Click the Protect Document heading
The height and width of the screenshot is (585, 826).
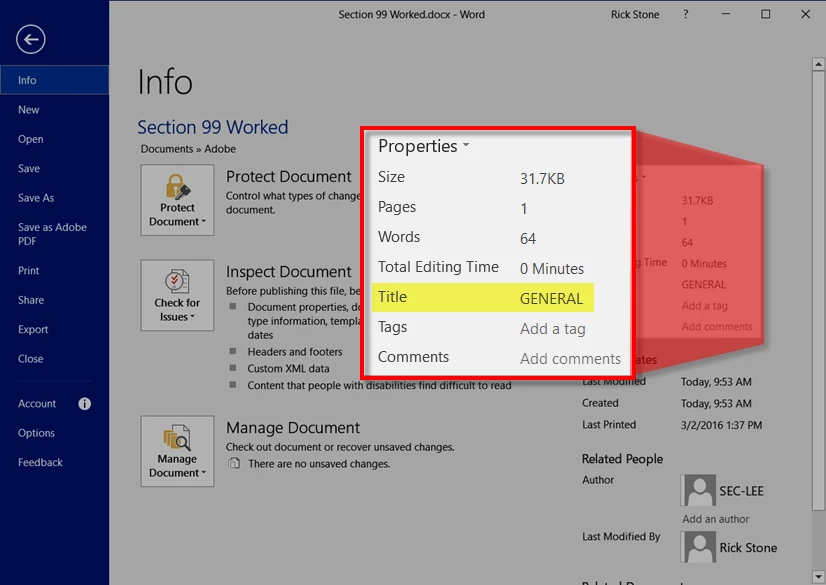tap(288, 176)
